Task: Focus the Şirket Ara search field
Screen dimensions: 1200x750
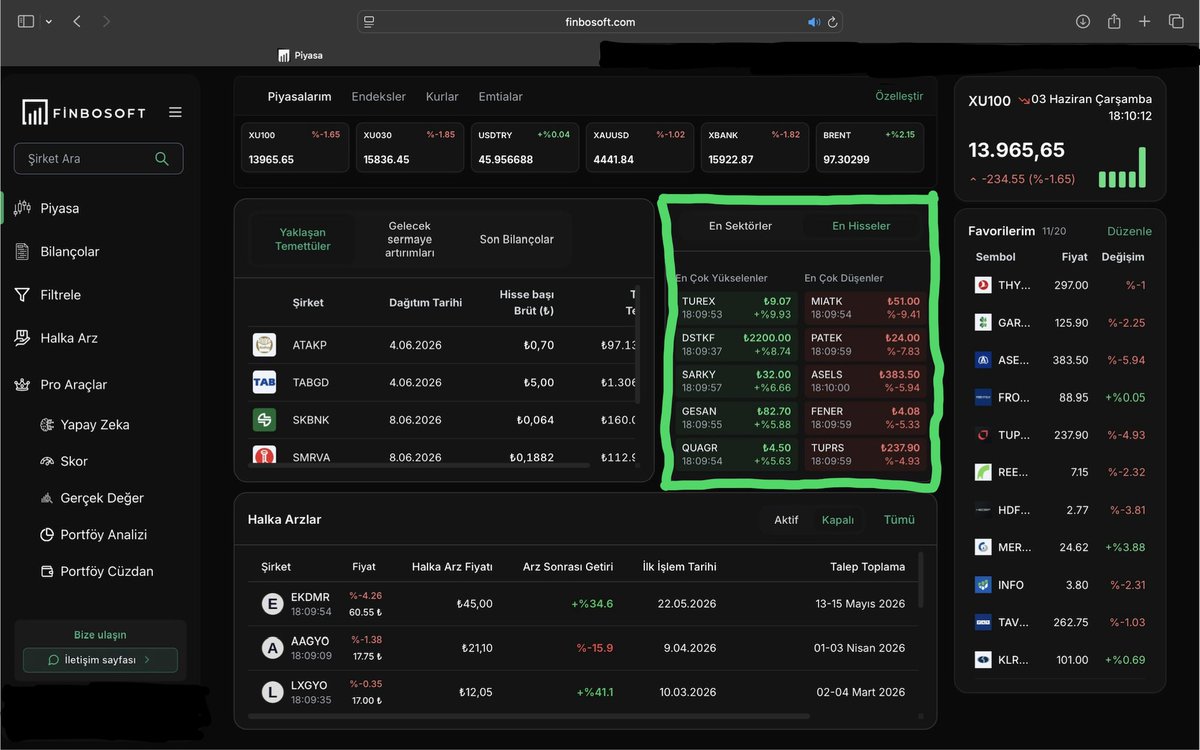Action: (x=98, y=158)
